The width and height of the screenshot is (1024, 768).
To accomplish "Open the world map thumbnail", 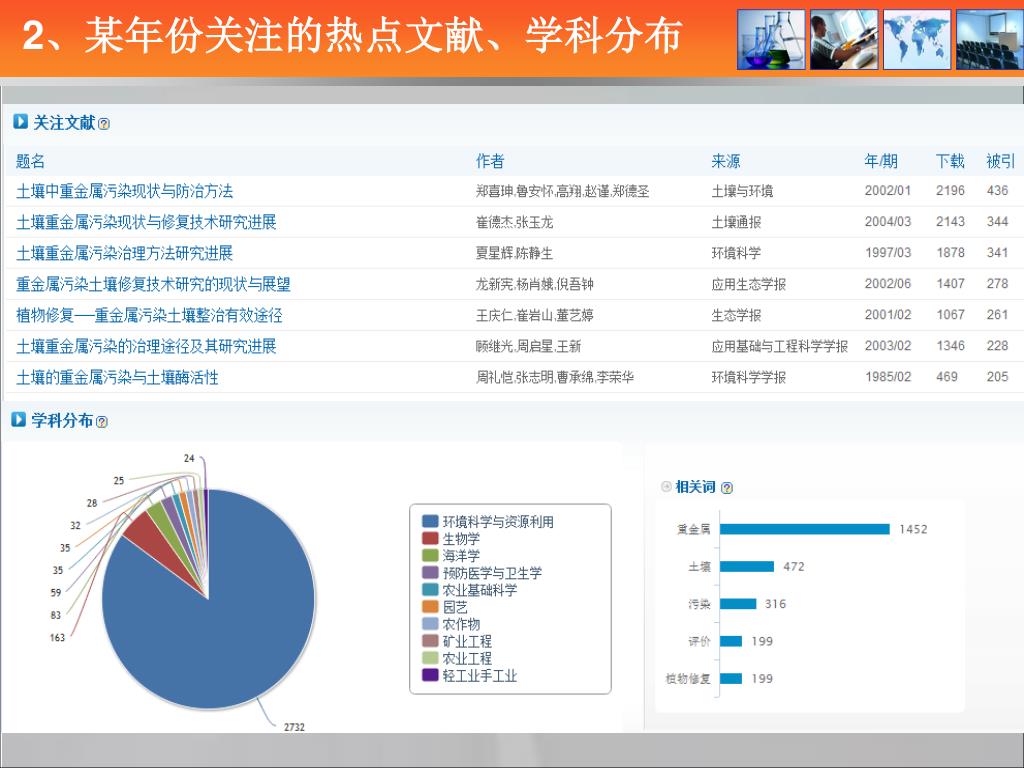I will pos(917,39).
